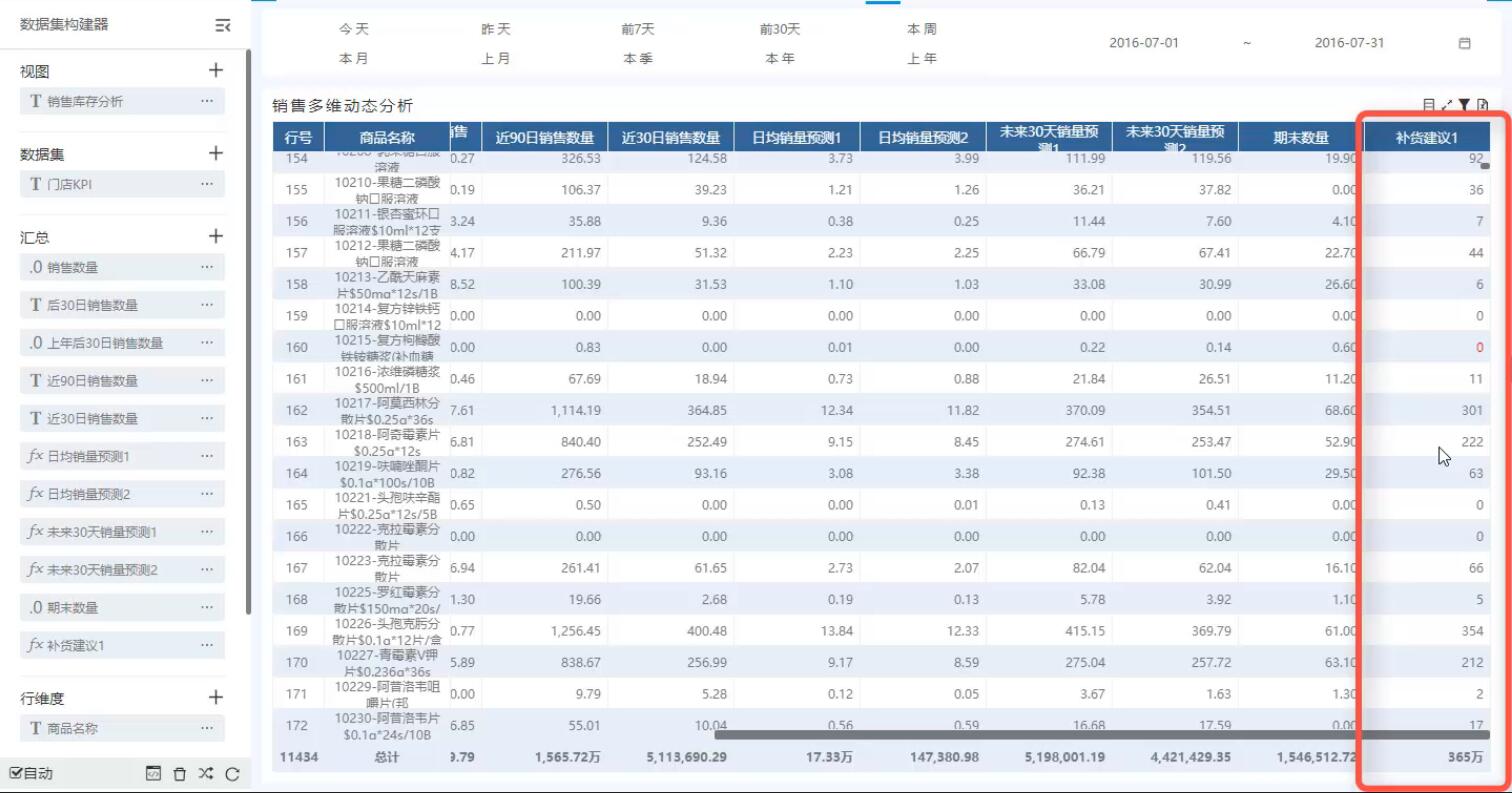1512x793 pixels.
Task: Expand the table to fullscreen
Action: pos(1447,105)
